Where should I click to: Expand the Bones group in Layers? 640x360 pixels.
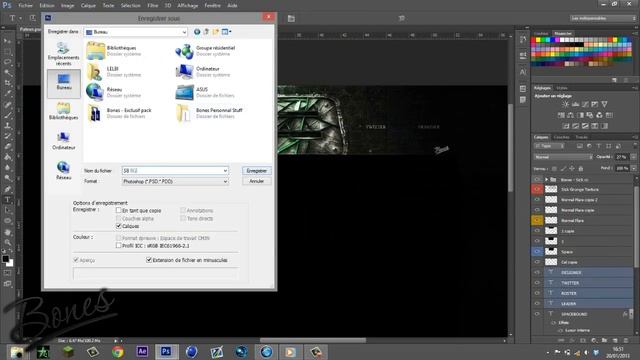[x=547, y=180]
